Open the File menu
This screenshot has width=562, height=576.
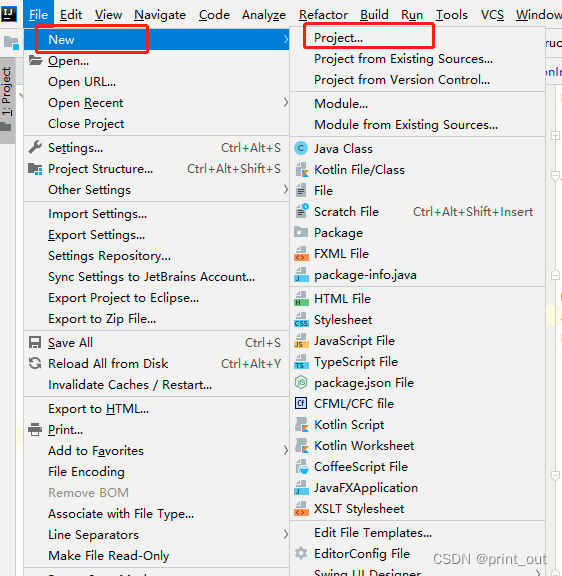point(39,15)
